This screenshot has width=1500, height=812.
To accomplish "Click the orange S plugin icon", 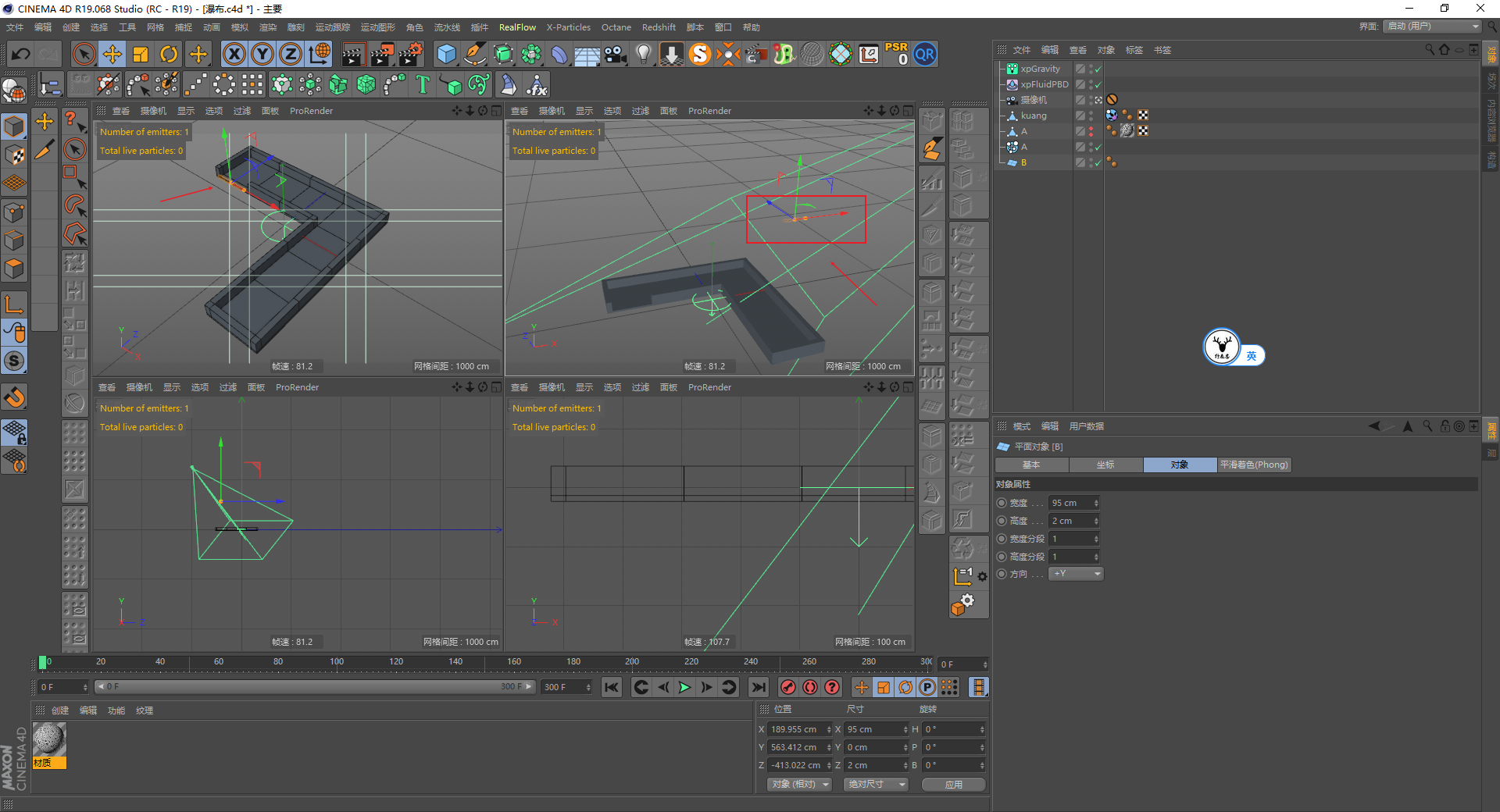I will (x=700, y=54).
